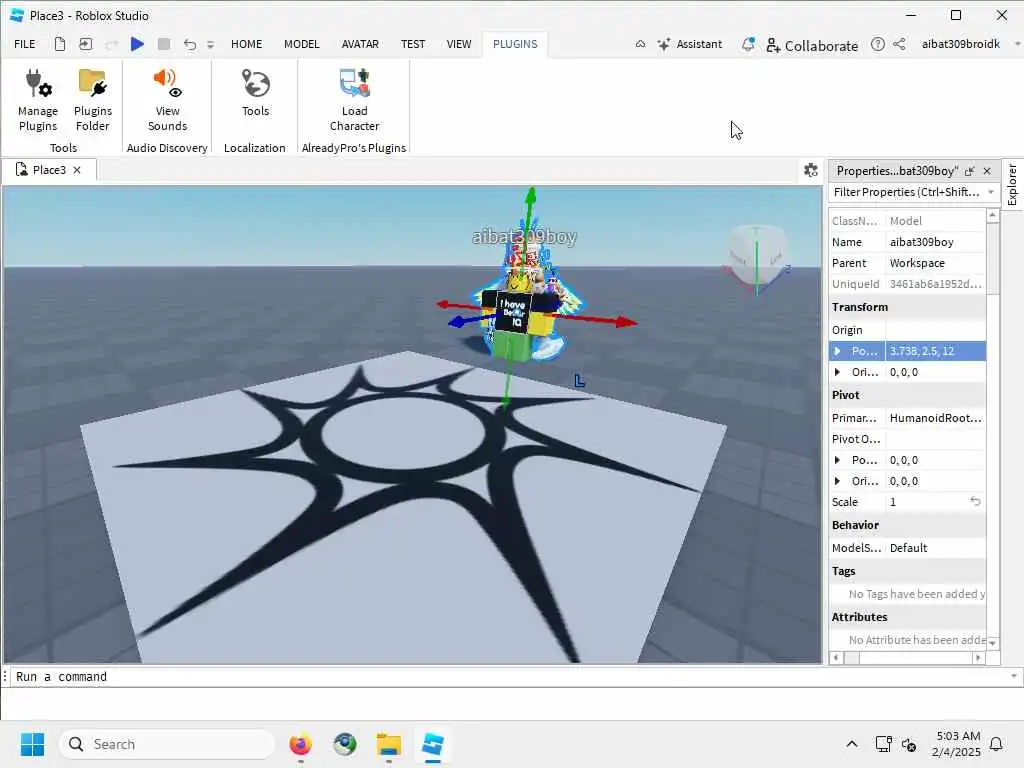Show hidden system tray icons
The image size is (1024, 768).
point(852,744)
